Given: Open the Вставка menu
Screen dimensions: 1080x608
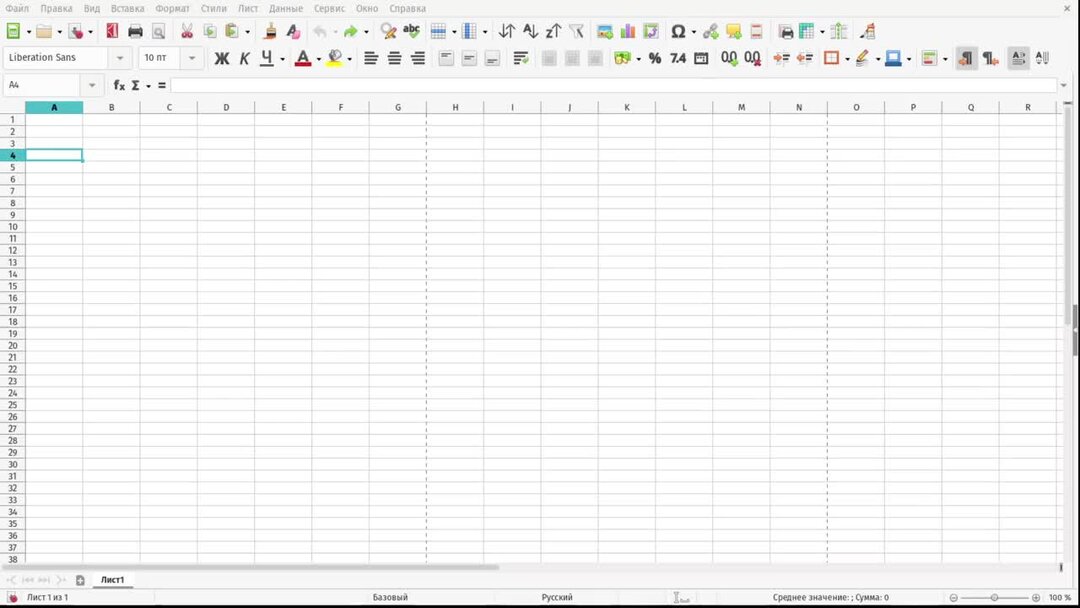Looking at the screenshot, I should pos(127,8).
